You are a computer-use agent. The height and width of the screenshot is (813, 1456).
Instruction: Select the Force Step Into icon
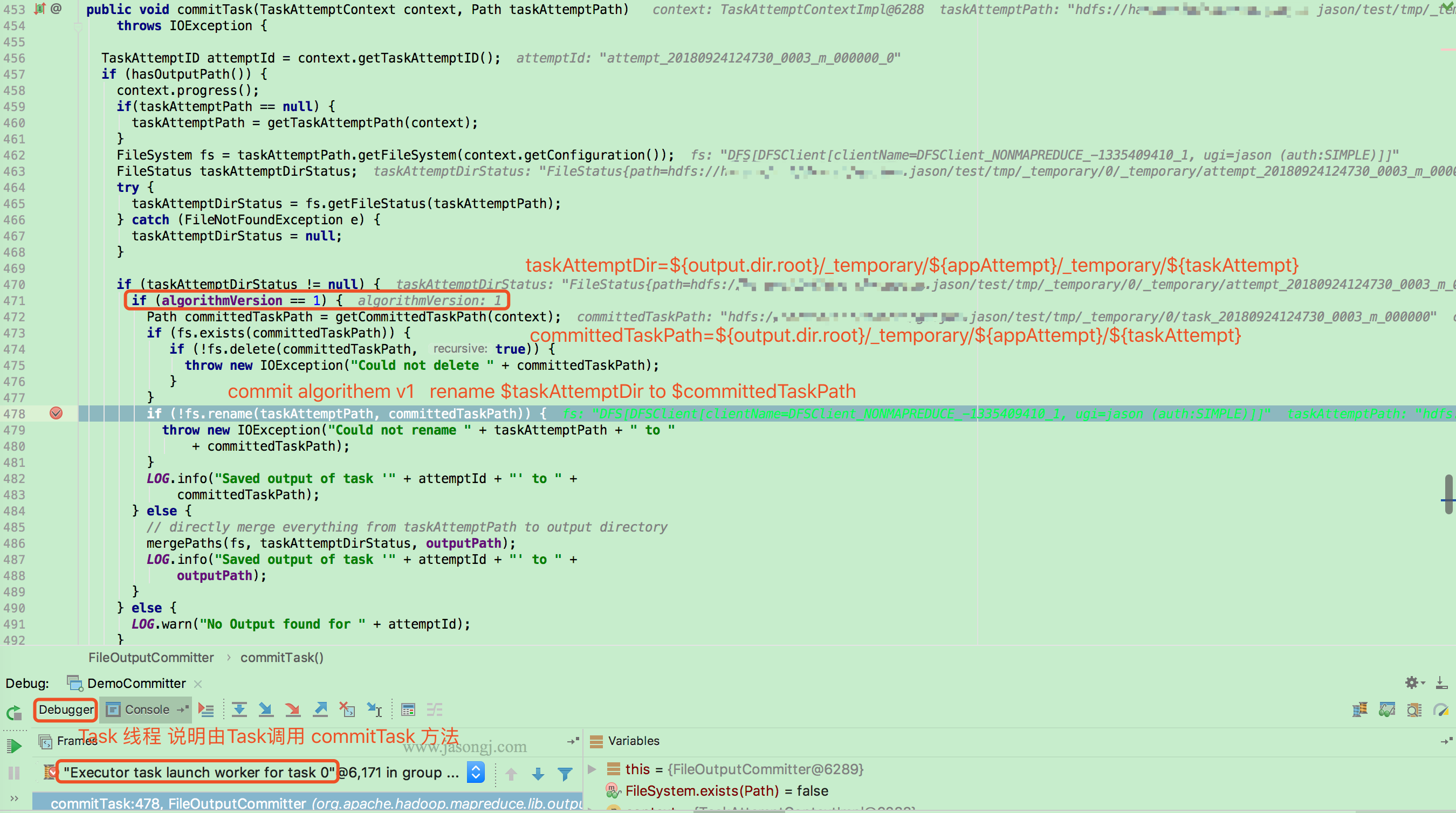pyautogui.click(x=293, y=709)
